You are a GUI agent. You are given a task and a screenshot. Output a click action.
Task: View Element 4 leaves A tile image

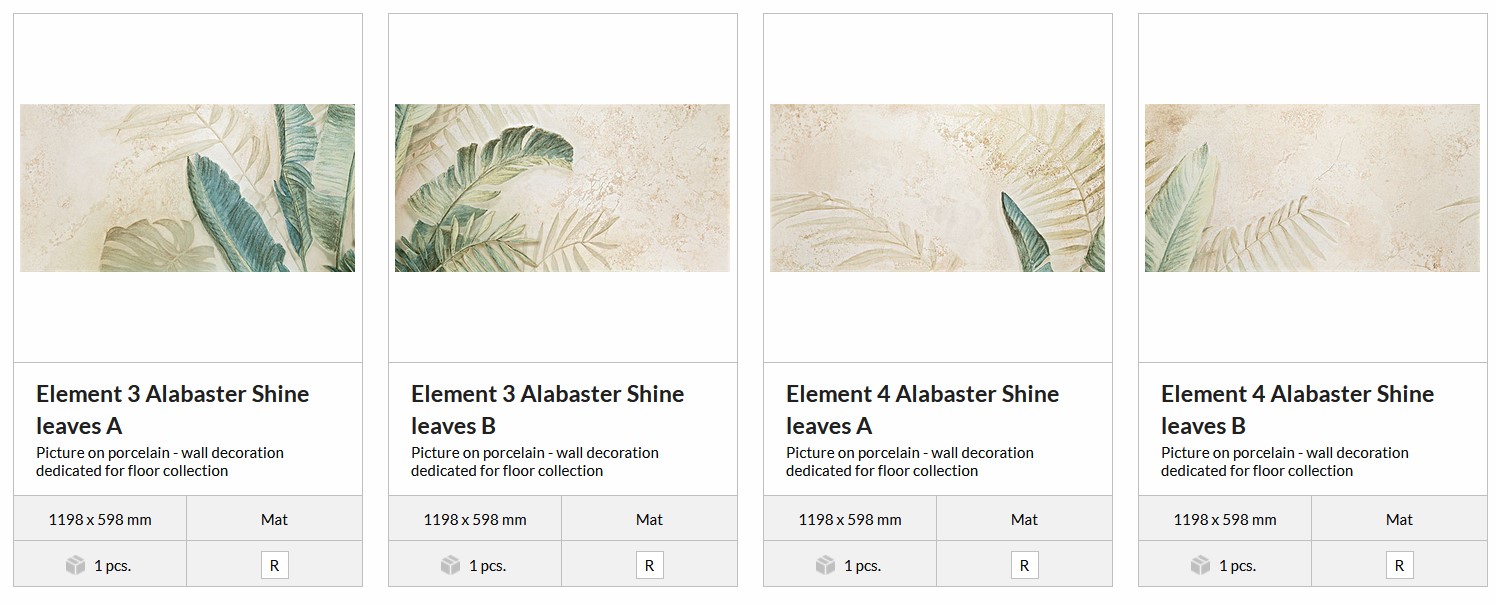pos(937,188)
